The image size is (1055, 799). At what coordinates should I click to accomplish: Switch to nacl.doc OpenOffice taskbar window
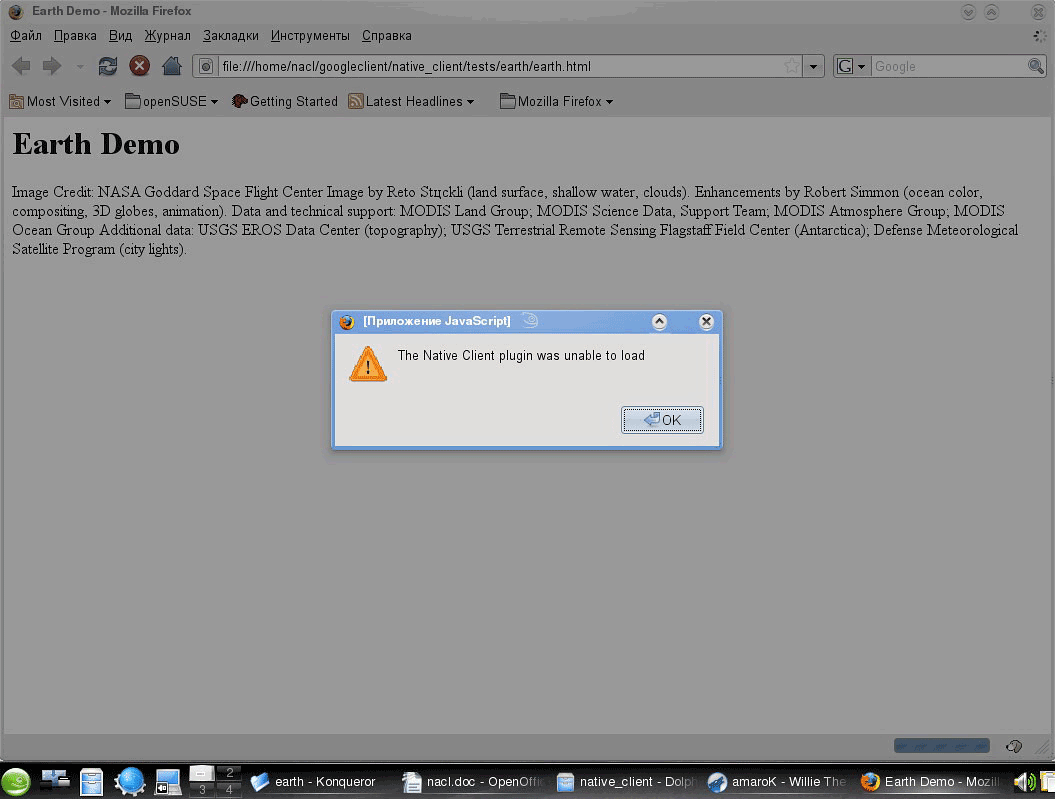coord(473,782)
